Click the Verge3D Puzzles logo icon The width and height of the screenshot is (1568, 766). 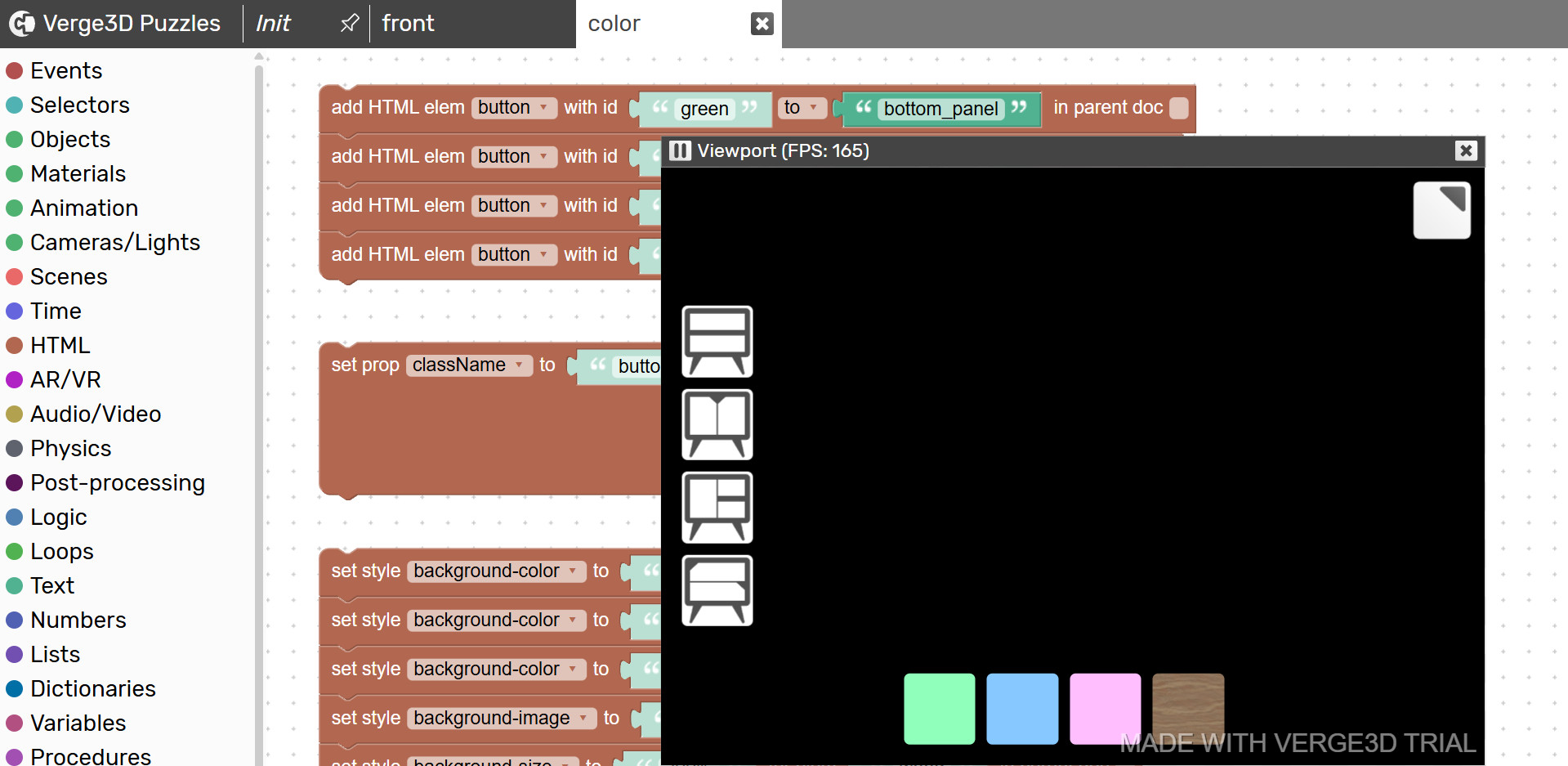21,24
